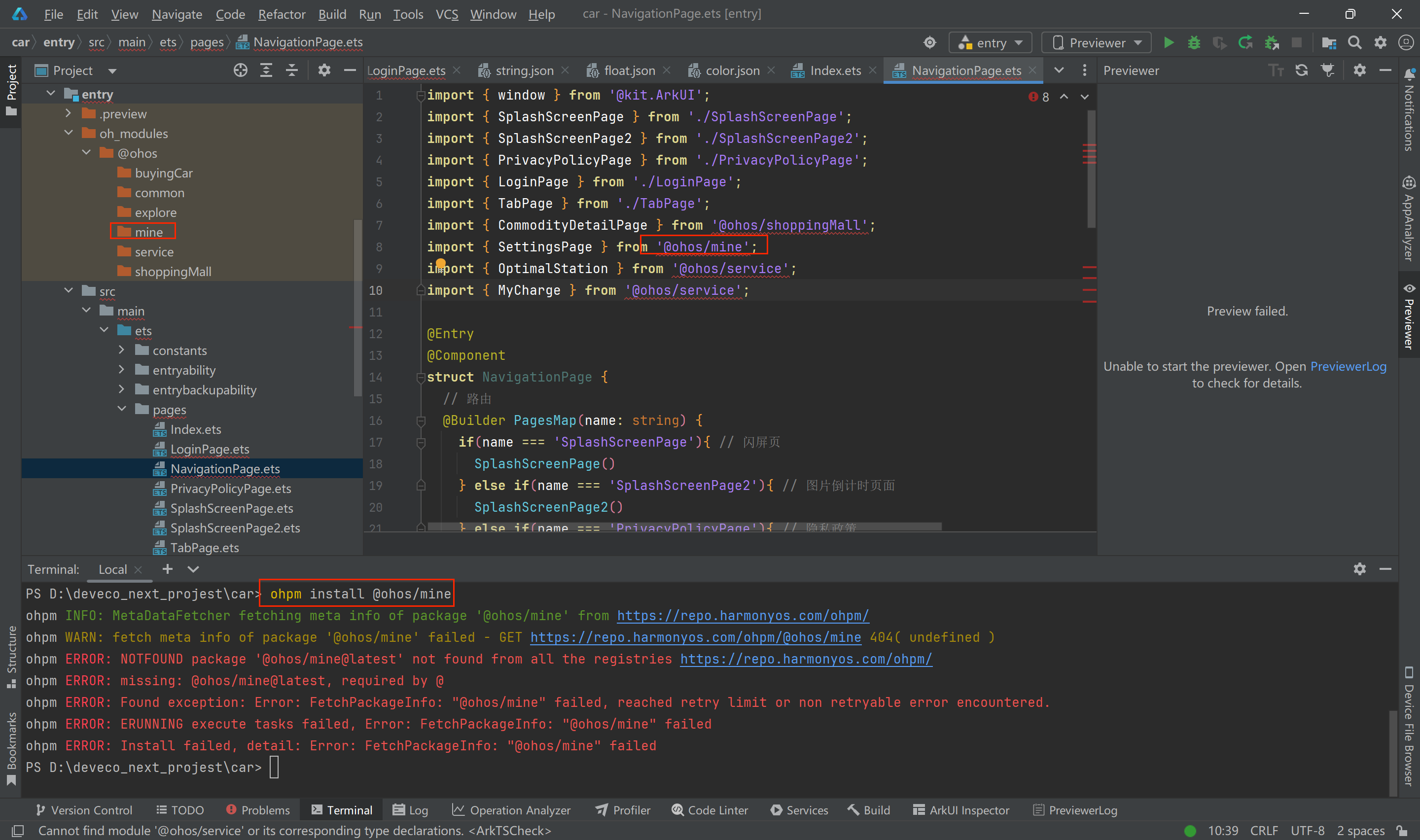The image size is (1420, 840).
Task: Open the VCS menu
Action: (447, 14)
